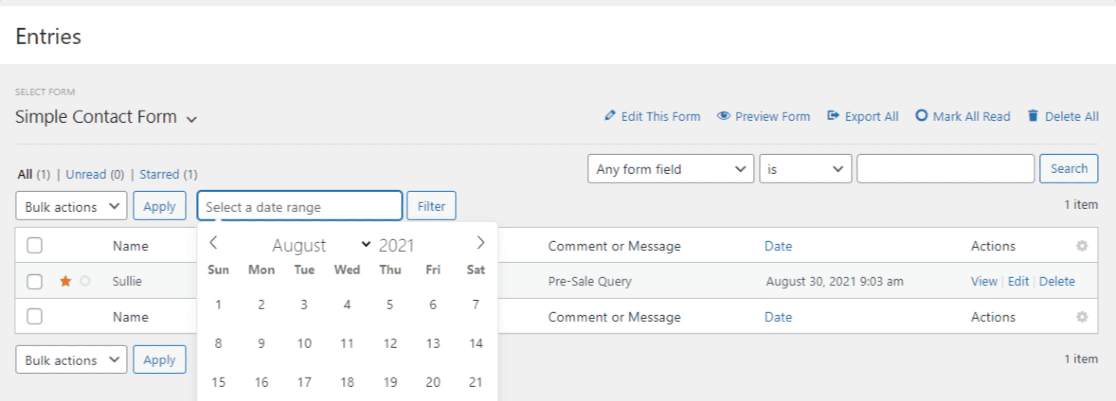Open the Simple Contact Form selector
Screen dimensions: 1116x401
tap(106, 117)
